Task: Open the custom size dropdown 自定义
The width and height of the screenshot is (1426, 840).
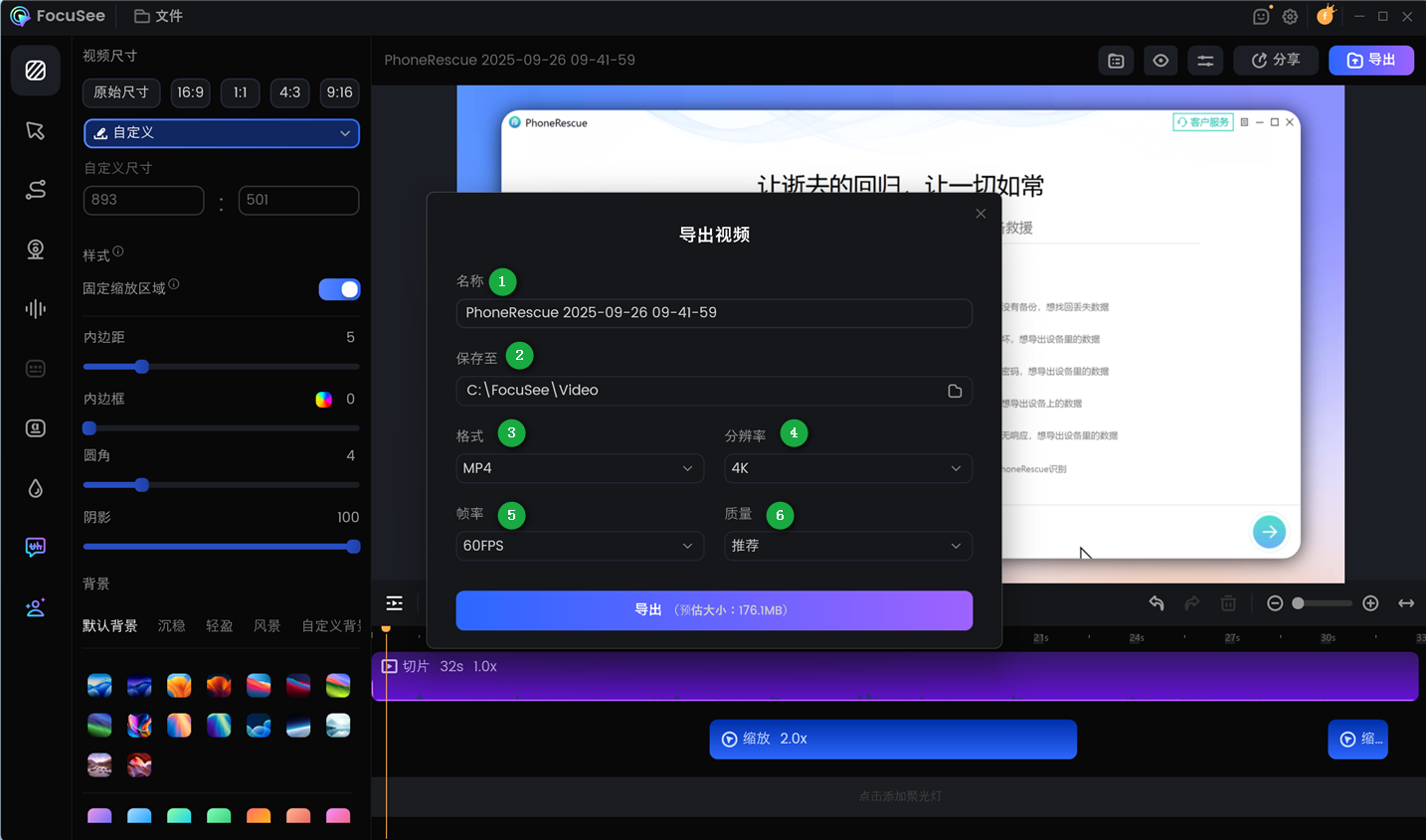Action: pyautogui.click(x=222, y=133)
